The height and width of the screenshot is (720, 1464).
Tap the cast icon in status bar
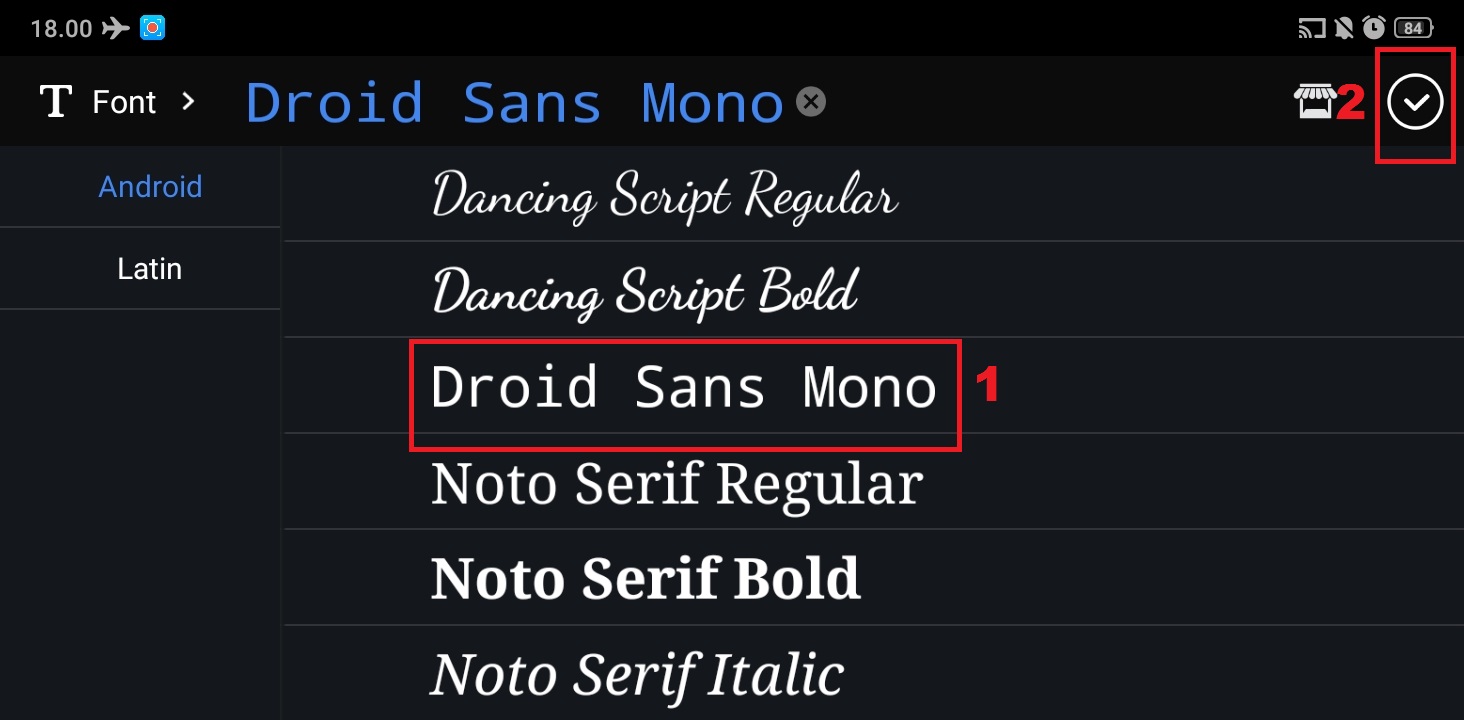point(1311,28)
